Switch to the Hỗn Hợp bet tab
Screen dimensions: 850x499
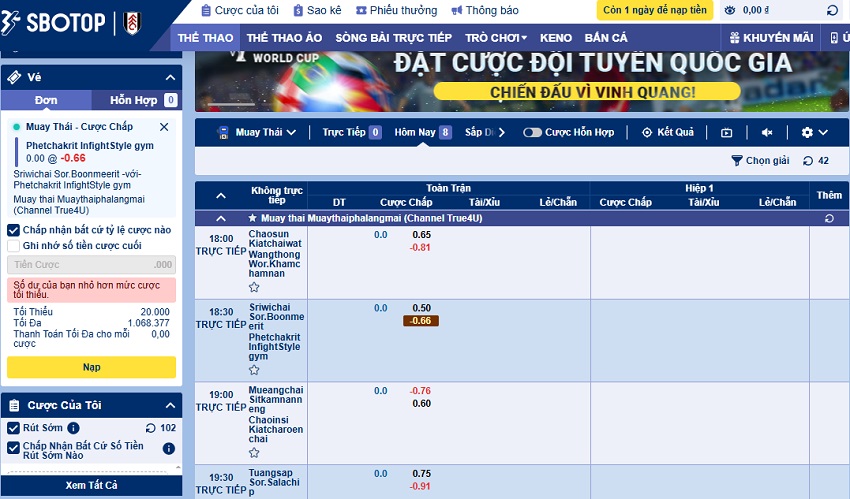coord(137,100)
